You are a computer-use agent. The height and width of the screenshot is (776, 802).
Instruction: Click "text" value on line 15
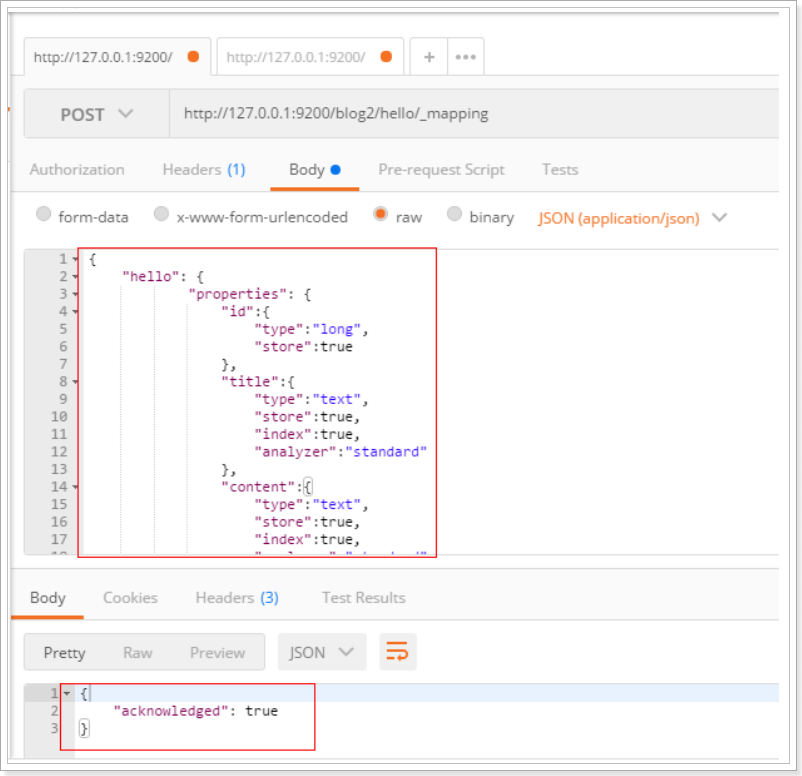click(x=337, y=504)
